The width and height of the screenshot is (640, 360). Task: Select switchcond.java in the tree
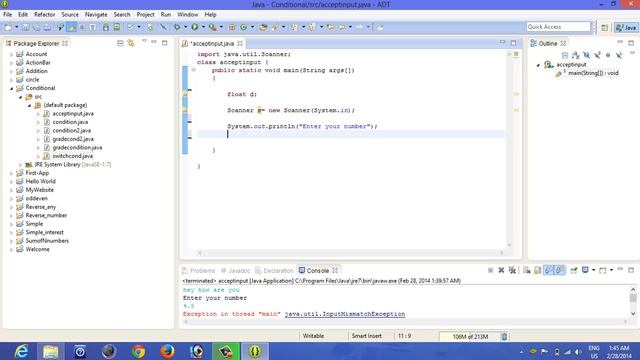pyautogui.click(x=72, y=156)
